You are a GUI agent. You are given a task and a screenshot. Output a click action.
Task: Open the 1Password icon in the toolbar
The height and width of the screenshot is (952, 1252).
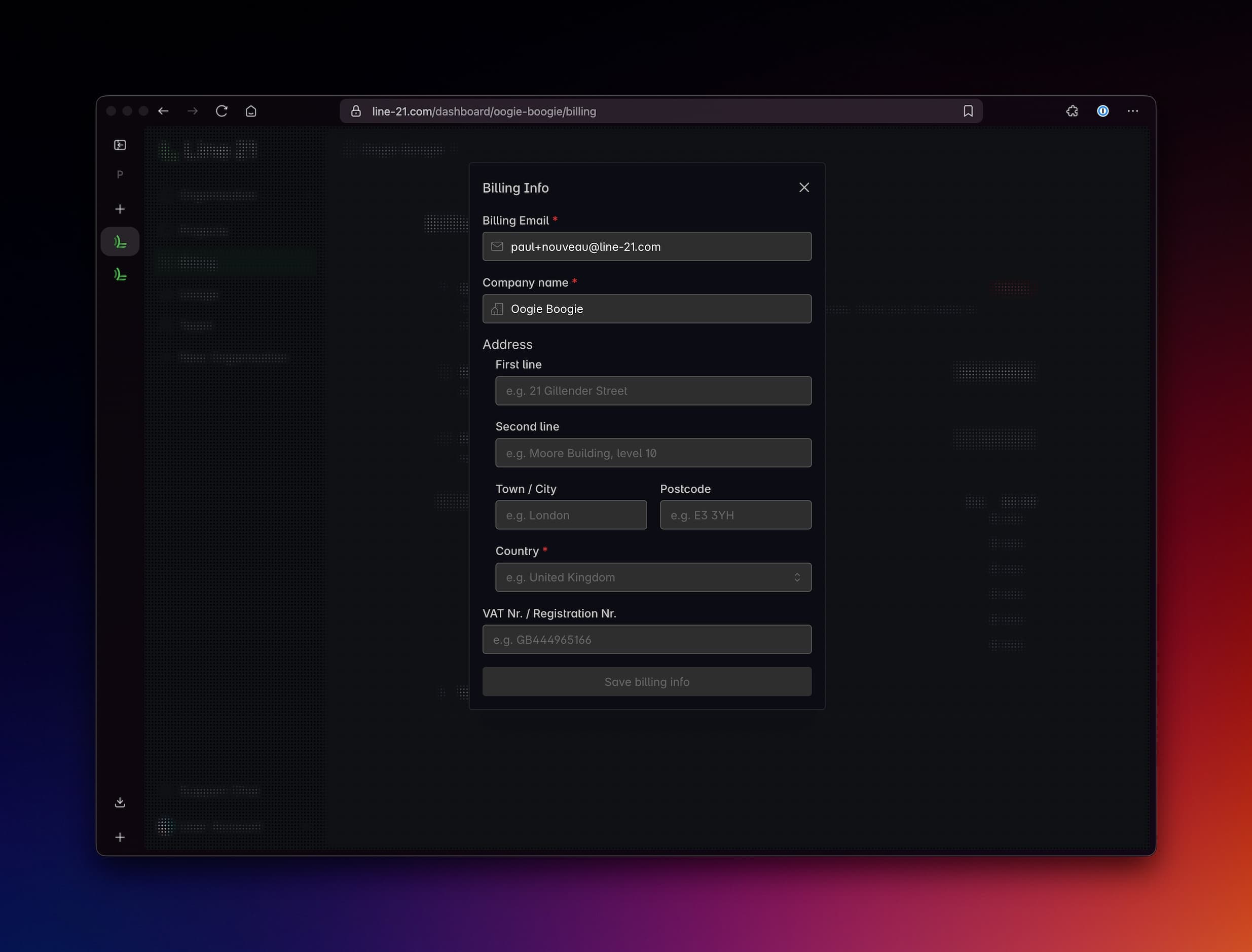click(x=1102, y=111)
